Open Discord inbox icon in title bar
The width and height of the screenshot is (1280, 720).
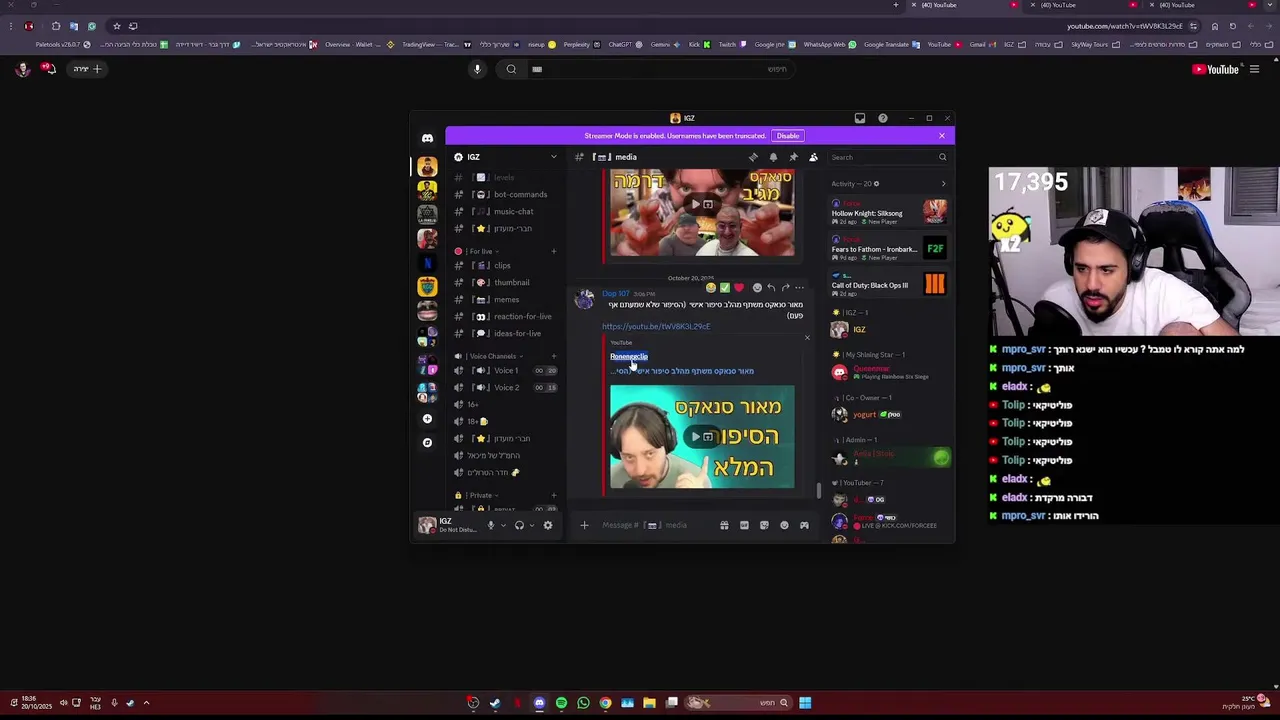(x=859, y=118)
